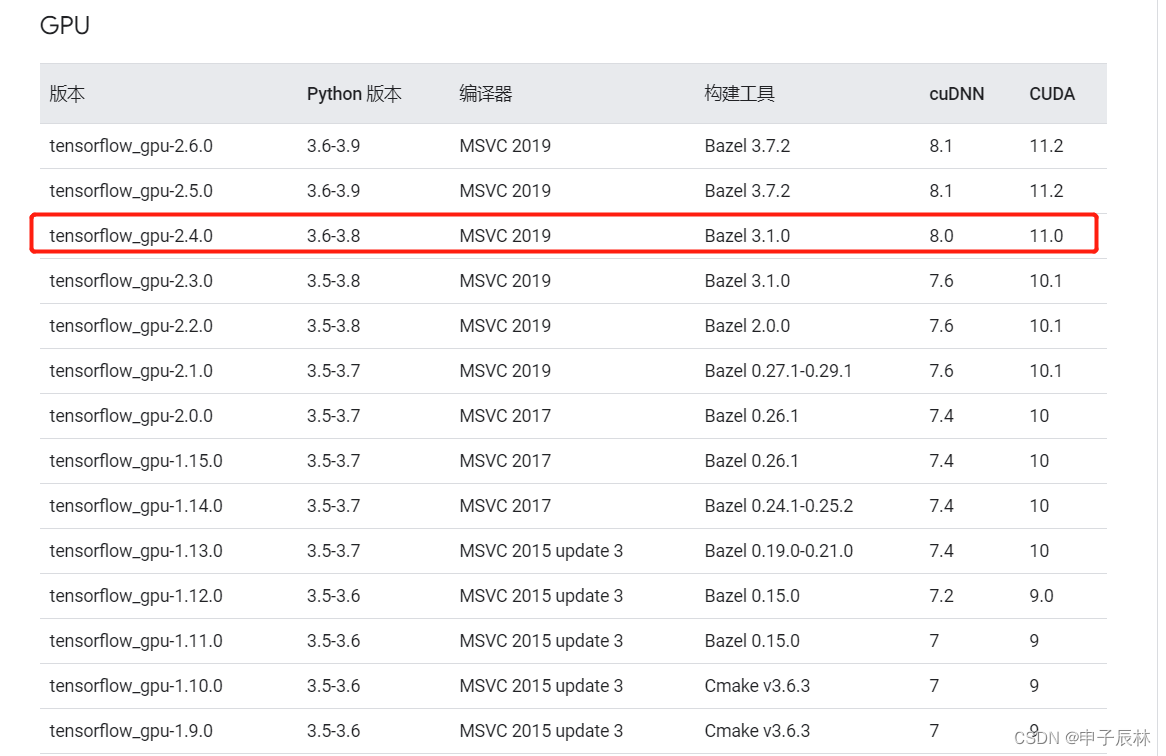
Task: Select the tensorflow_gpu-2.5.0 cell
Action: pos(131,191)
